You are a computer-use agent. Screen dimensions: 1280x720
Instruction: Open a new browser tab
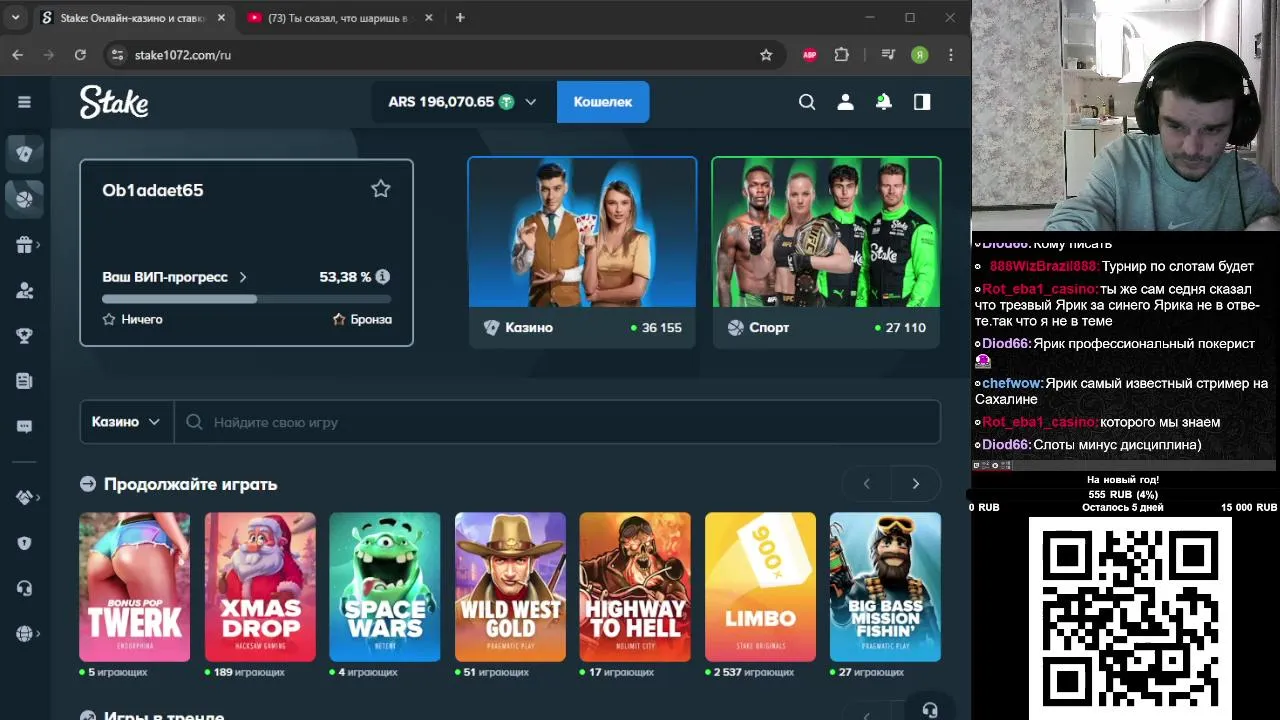pyautogui.click(x=460, y=18)
